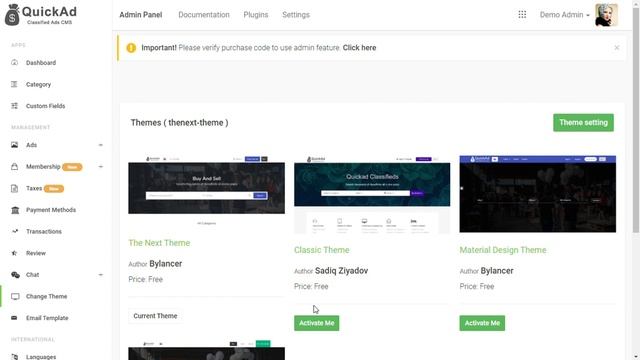Expand the Membership submenu arrow
The image size is (640, 360).
click(x=100, y=167)
